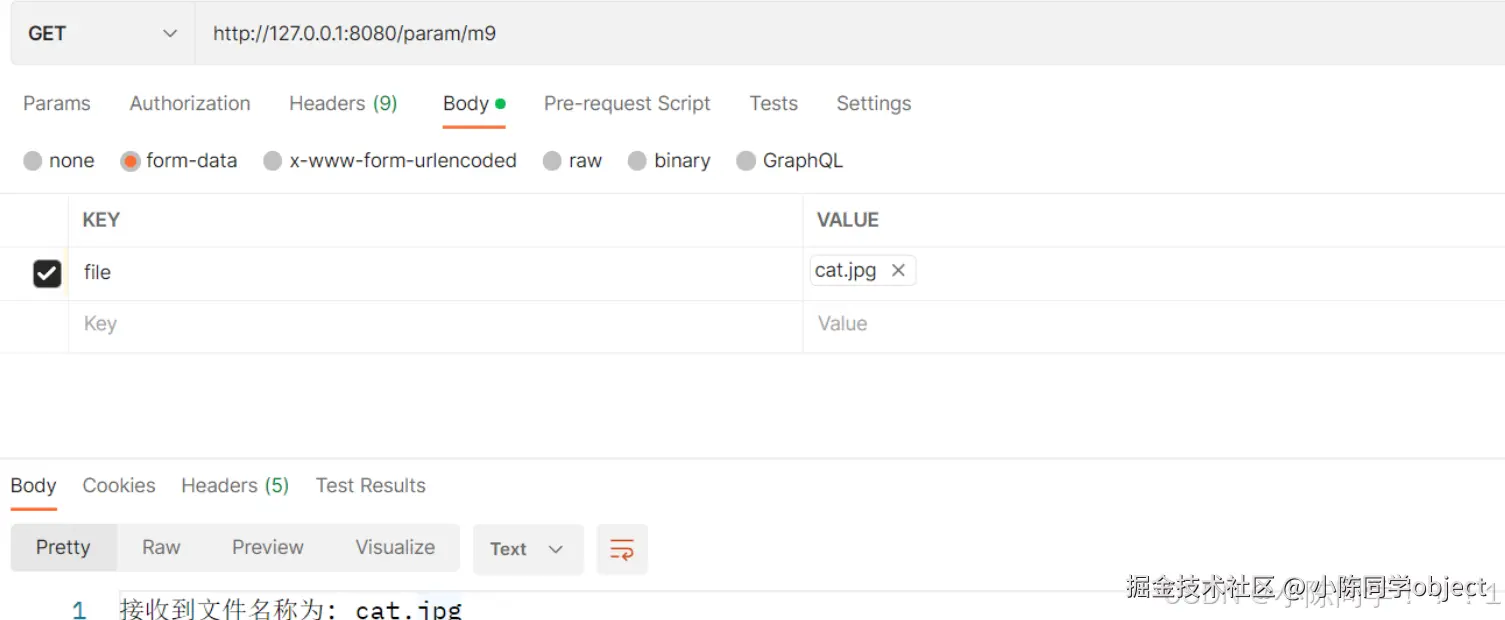Select the request Body tab

coord(474,103)
